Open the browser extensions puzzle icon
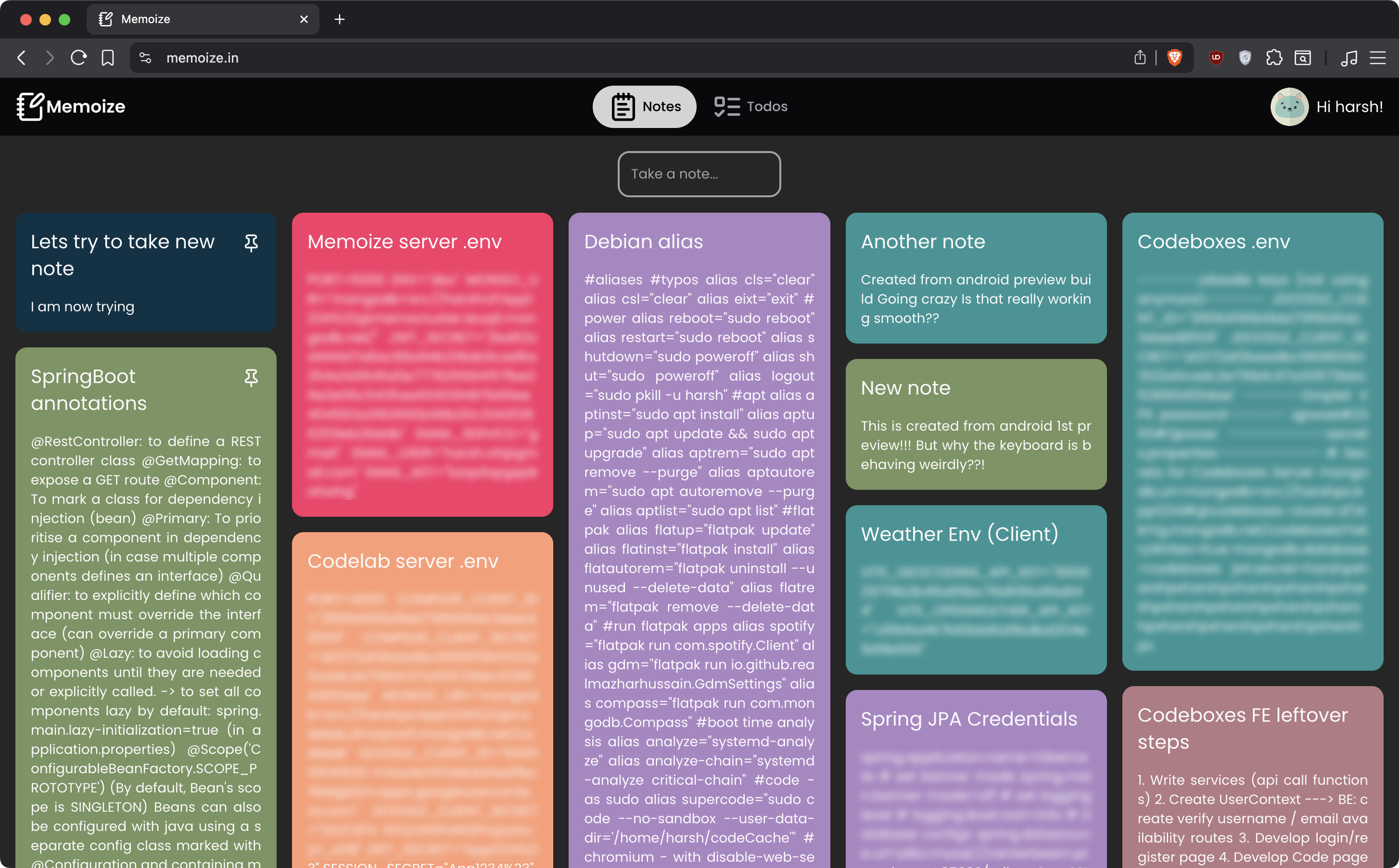 (x=1273, y=58)
